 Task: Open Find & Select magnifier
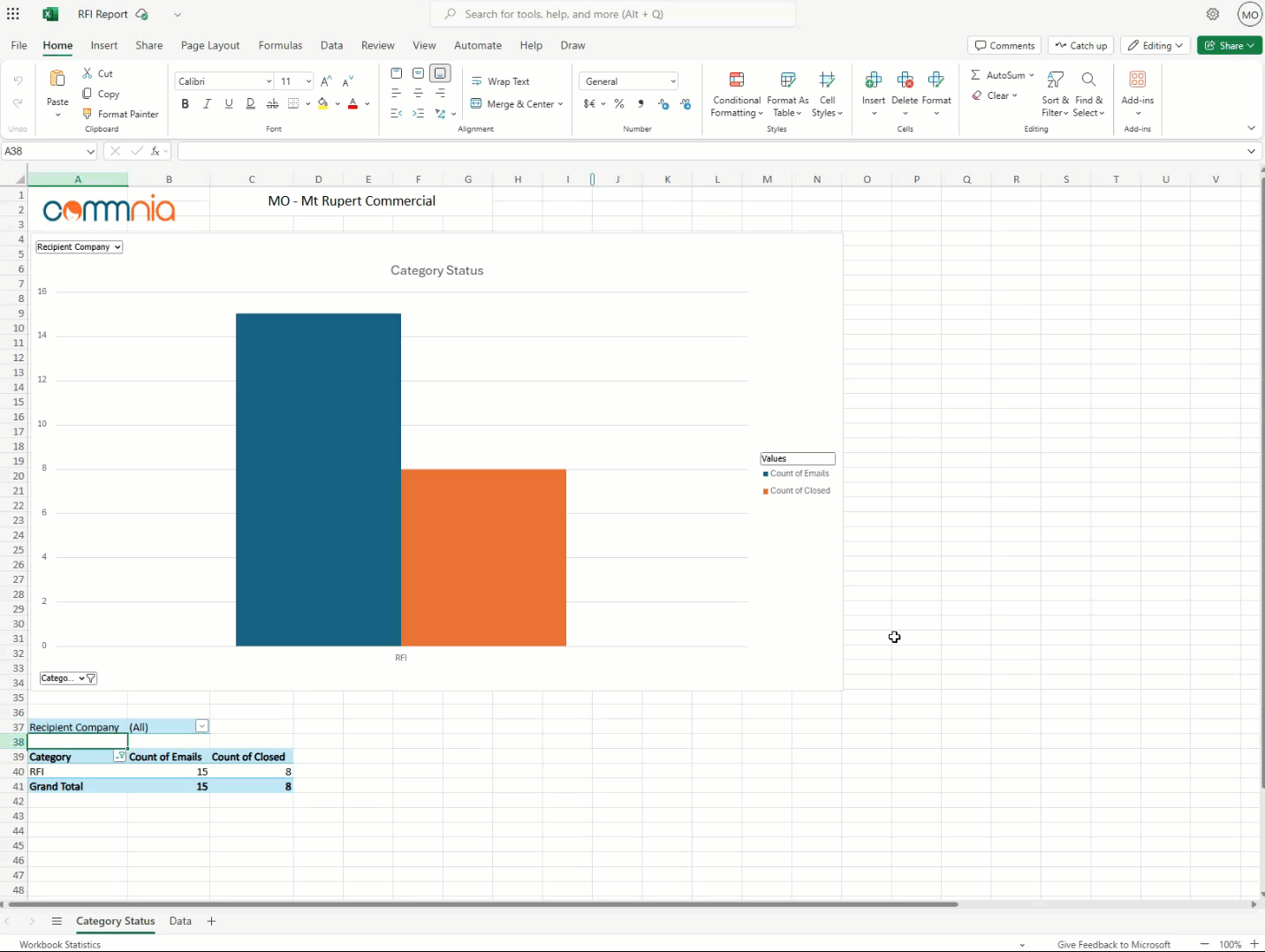1088,94
